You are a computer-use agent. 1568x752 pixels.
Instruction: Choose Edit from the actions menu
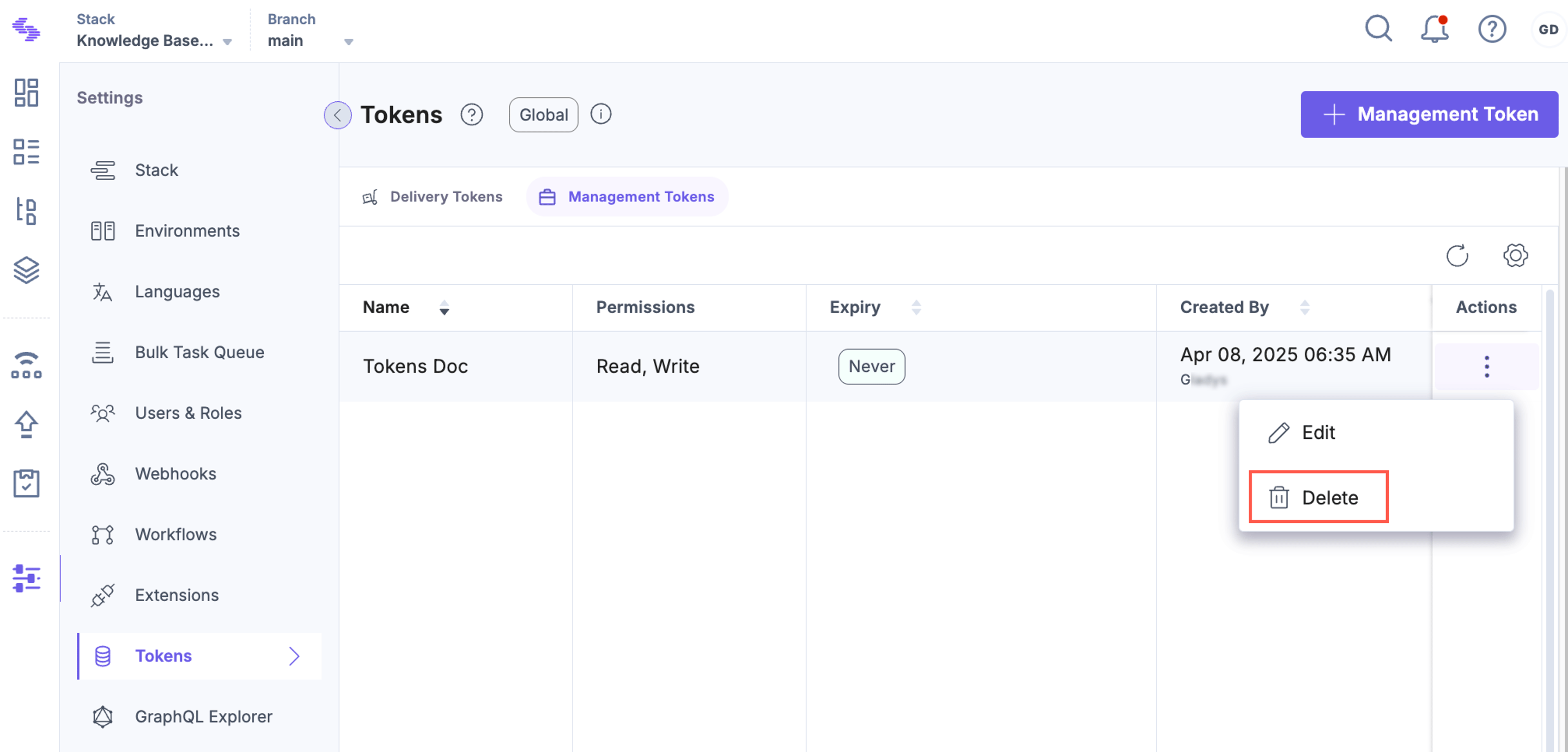point(1376,433)
